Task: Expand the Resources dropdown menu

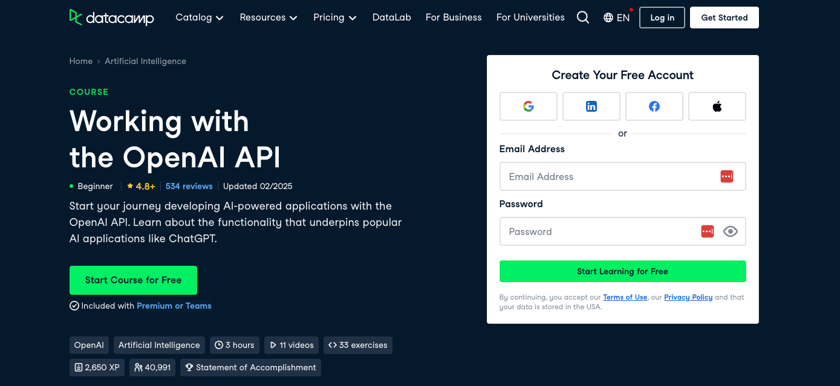Action: pos(268,18)
